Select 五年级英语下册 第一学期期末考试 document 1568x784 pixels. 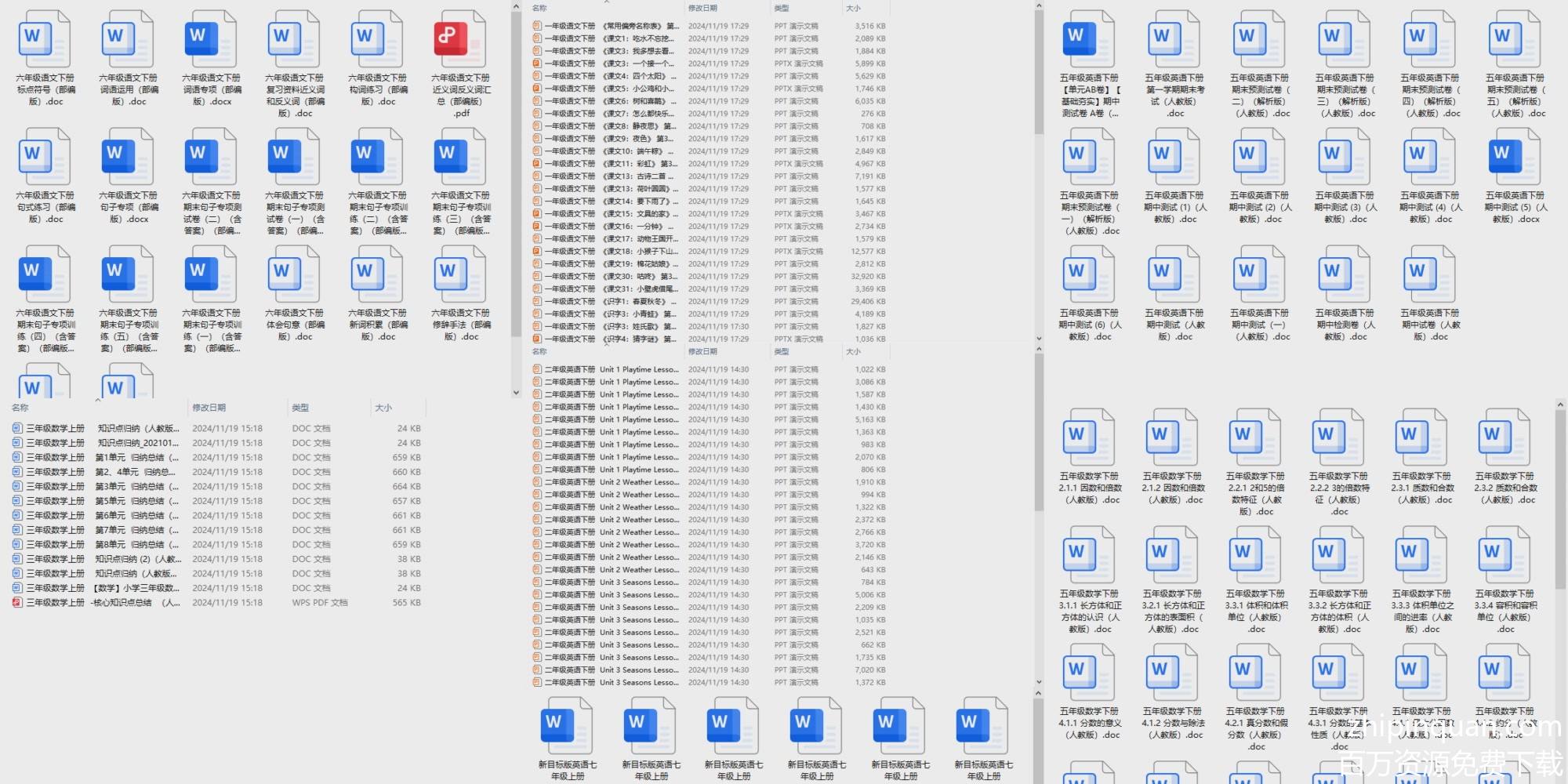[x=1174, y=41]
